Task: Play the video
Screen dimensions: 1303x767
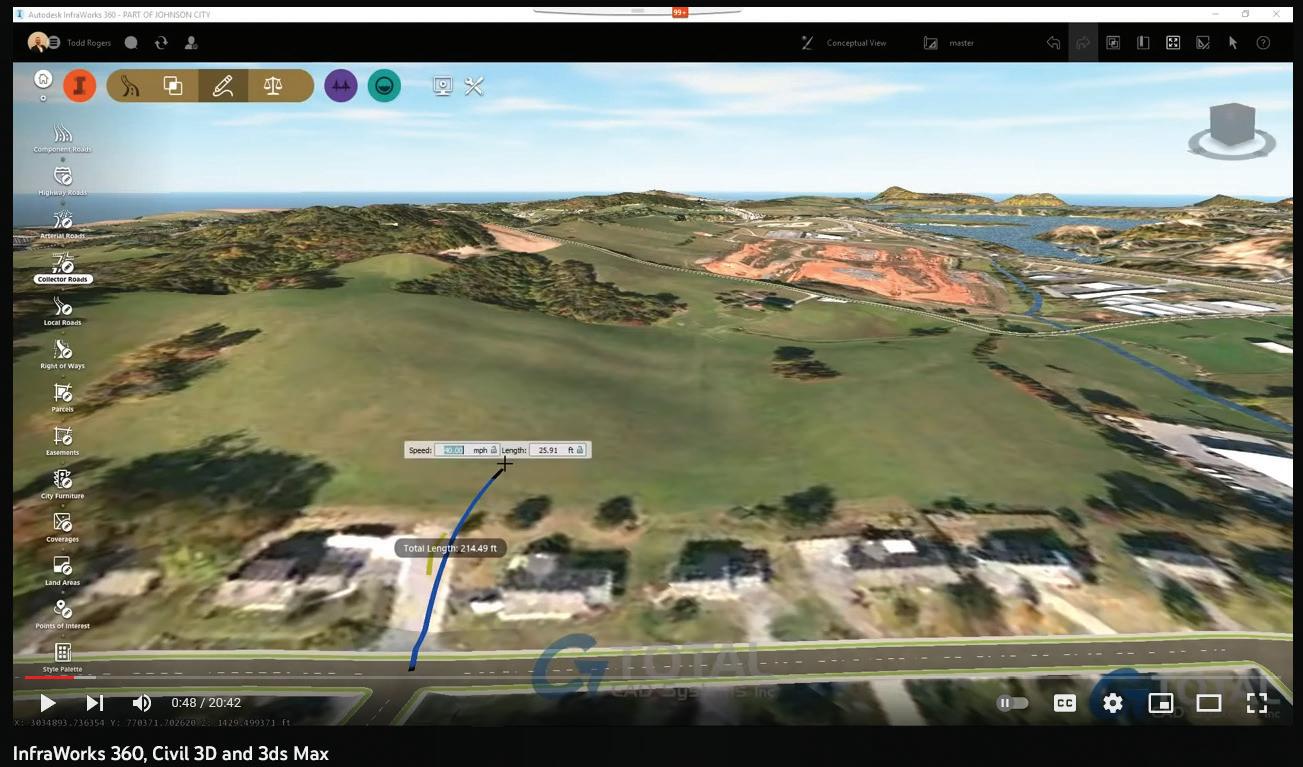Action: point(47,703)
